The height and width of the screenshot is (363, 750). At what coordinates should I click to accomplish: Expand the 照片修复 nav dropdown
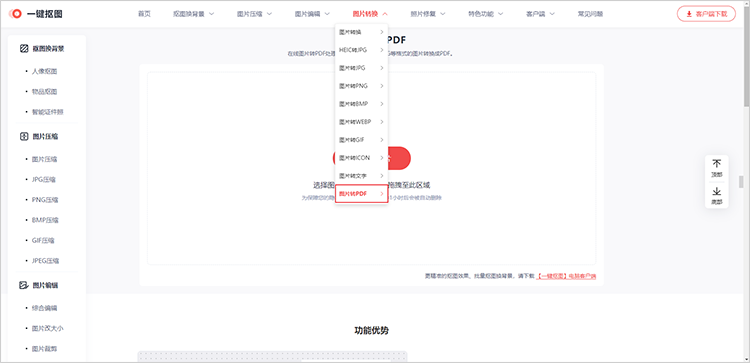click(x=428, y=14)
